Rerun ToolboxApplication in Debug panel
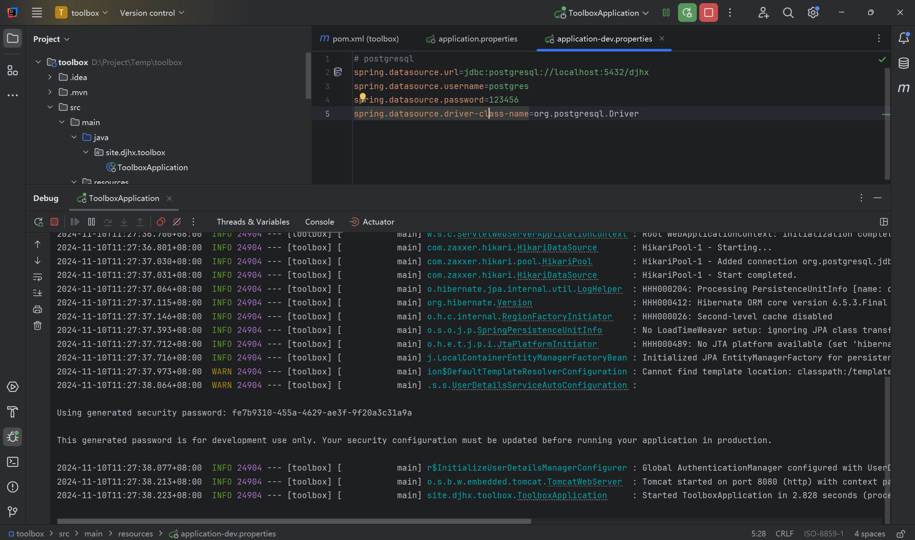This screenshot has width=915, height=540. pyautogui.click(x=38, y=222)
